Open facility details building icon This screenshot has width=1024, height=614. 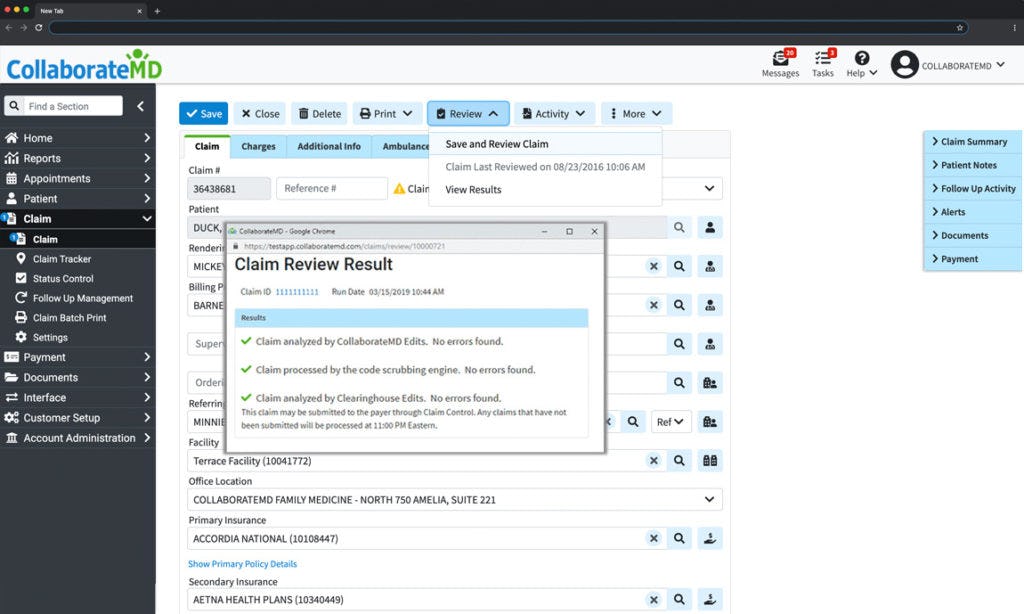(710, 460)
